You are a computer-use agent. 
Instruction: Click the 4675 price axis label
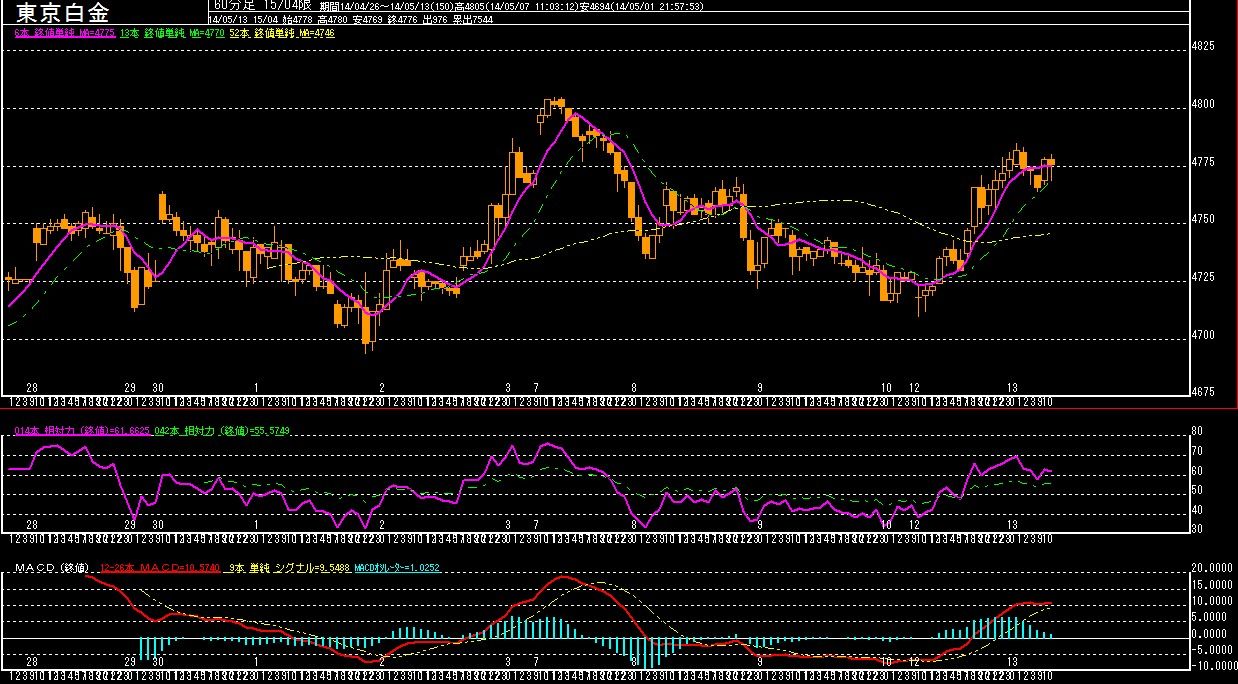(x=1204, y=392)
